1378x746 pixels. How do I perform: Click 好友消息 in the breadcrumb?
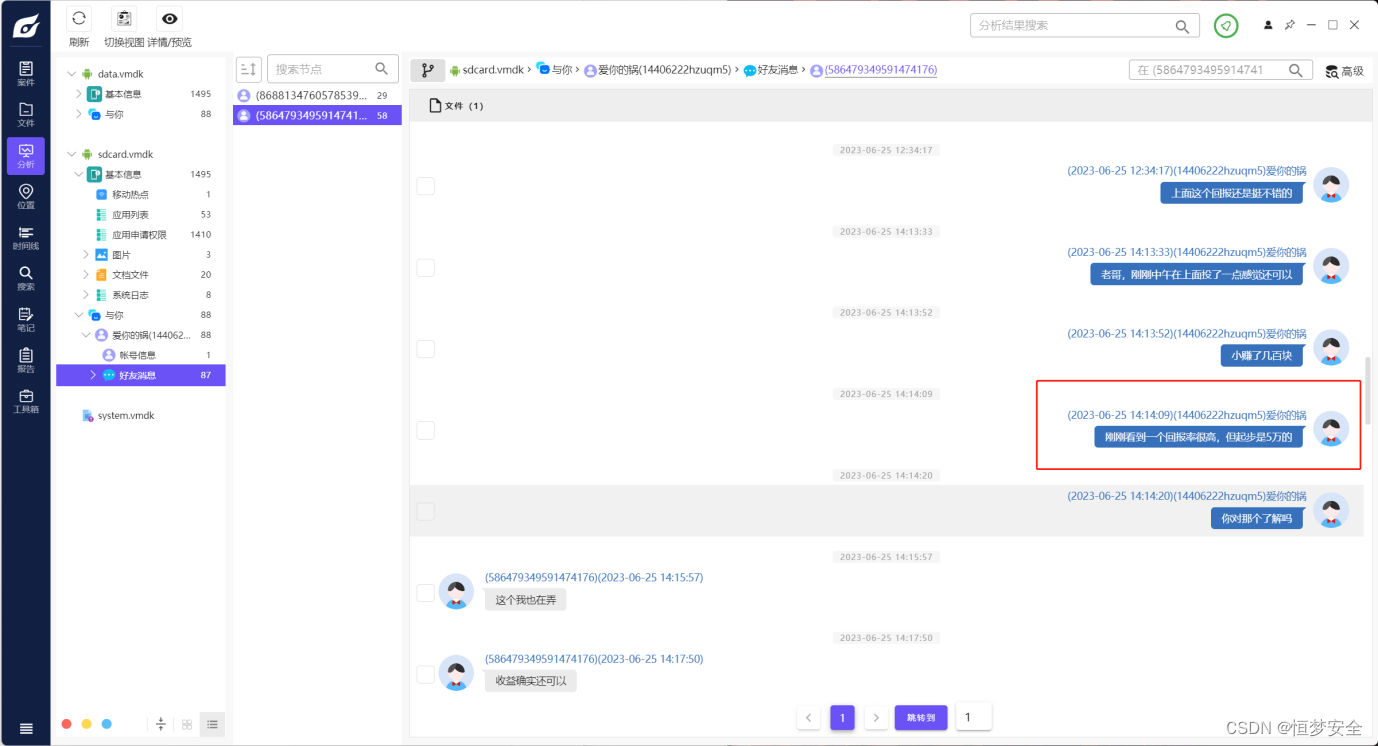click(777, 70)
